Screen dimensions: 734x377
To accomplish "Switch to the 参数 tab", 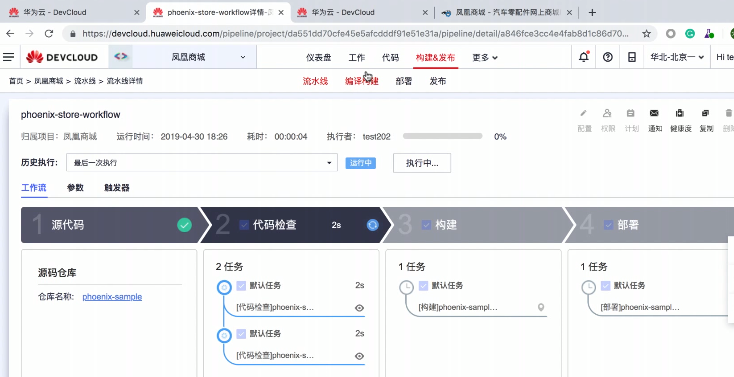I will pyautogui.click(x=75, y=188).
